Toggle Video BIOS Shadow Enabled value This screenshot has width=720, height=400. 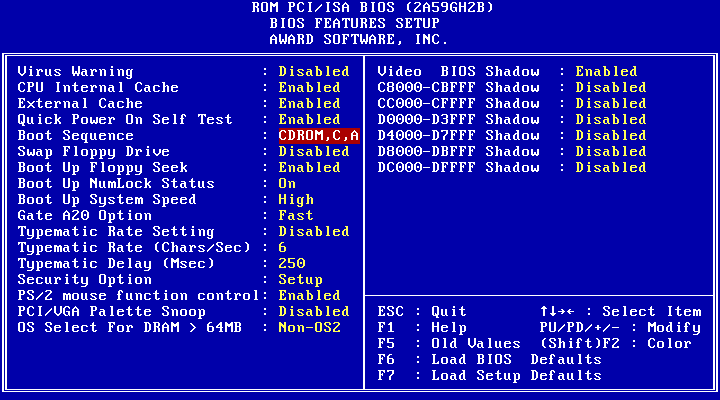click(x=606, y=71)
